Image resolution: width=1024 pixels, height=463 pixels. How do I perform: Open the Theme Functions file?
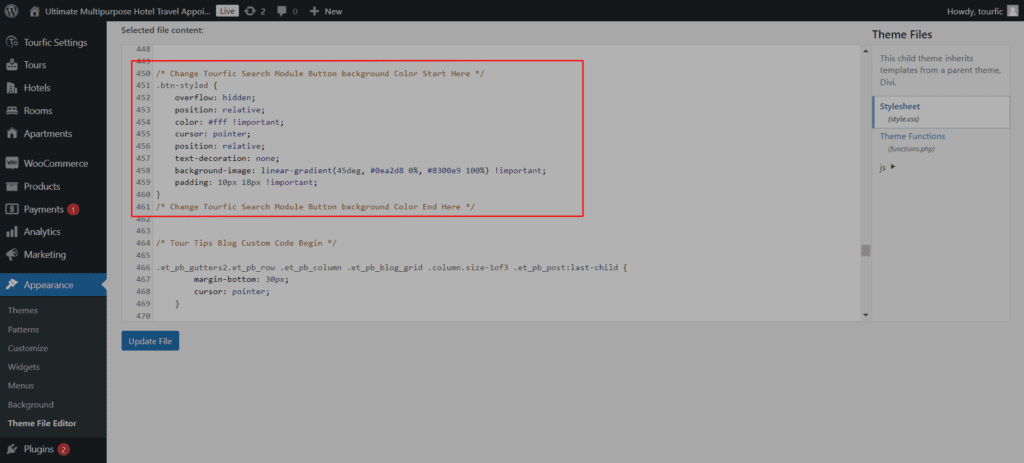coord(912,136)
